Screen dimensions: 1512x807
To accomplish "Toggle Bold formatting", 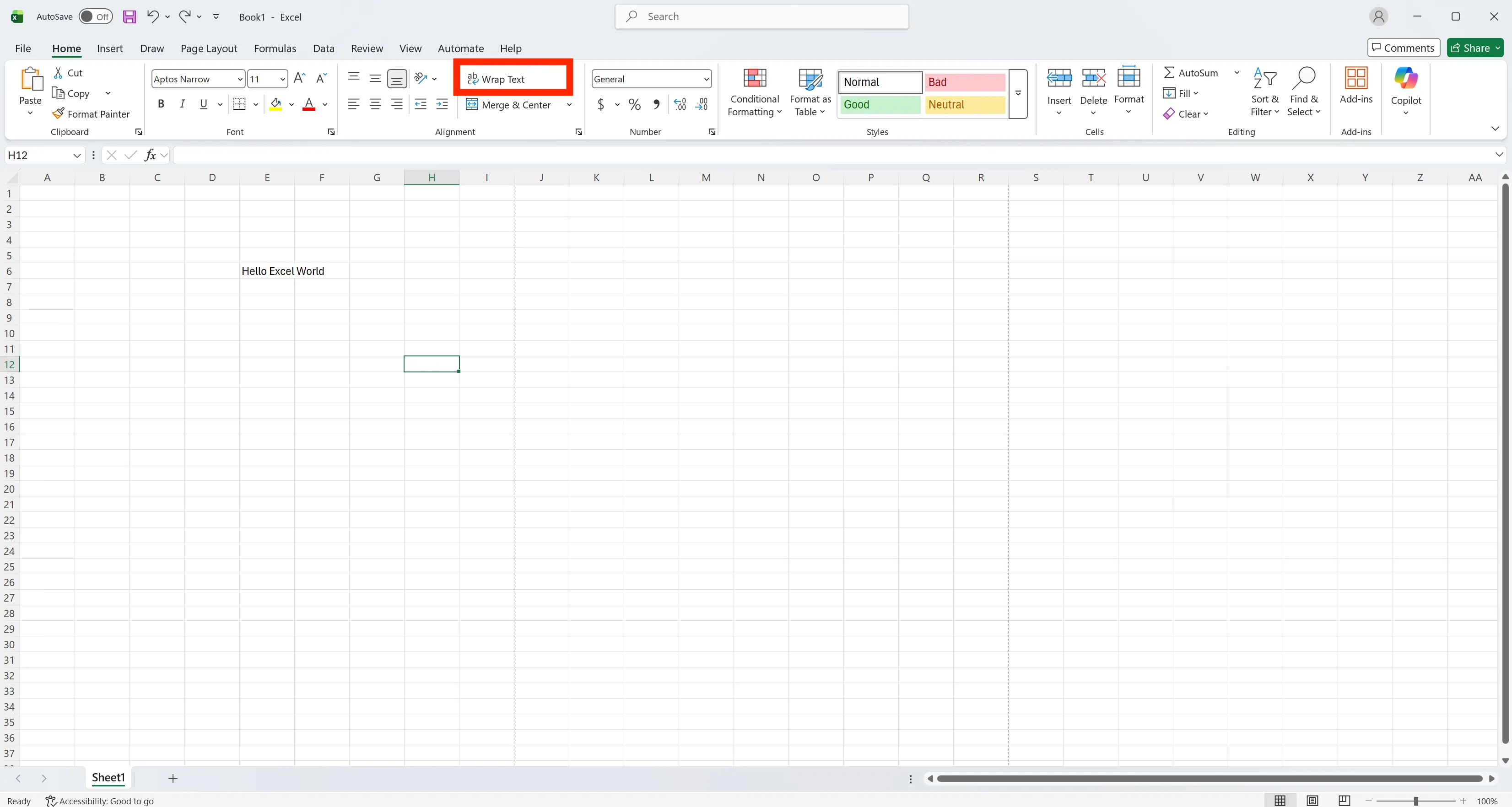I will (x=162, y=104).
